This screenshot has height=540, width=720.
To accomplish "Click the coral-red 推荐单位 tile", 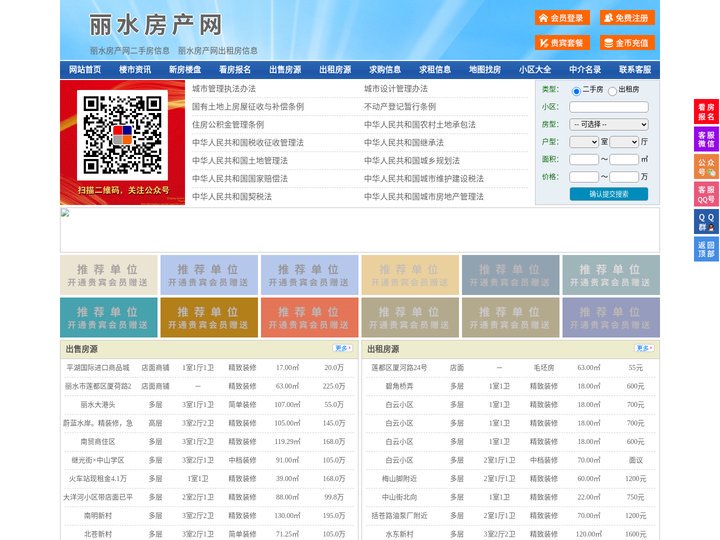I will point(309,317).
